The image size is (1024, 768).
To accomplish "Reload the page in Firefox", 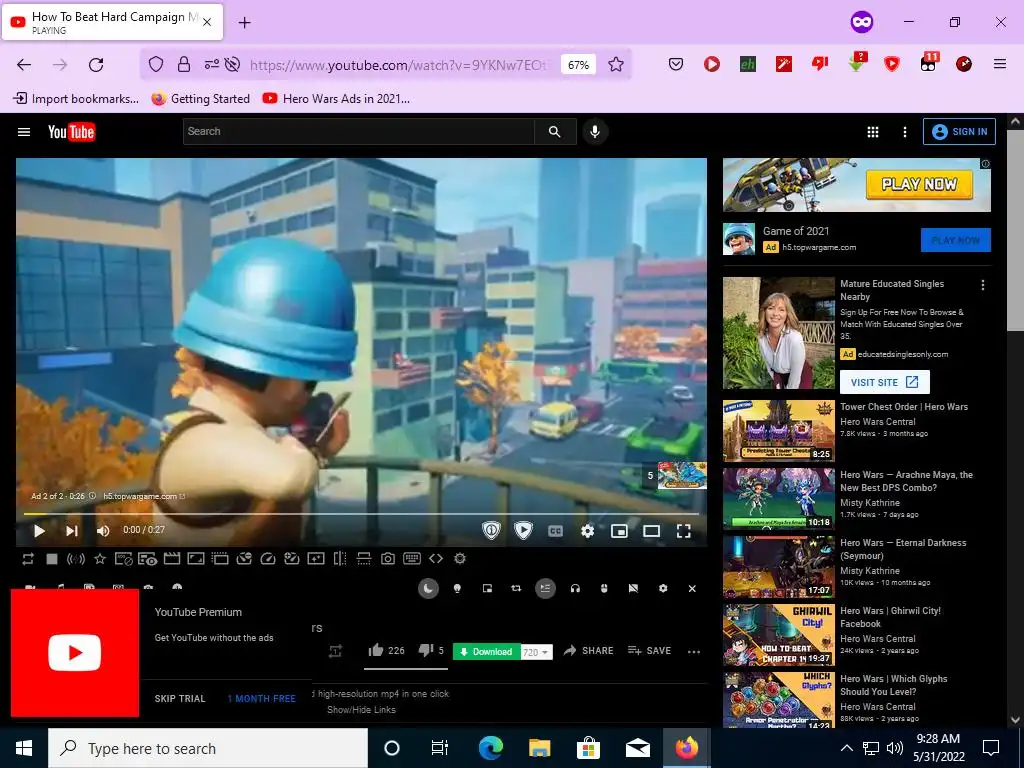I will point(96,64).
